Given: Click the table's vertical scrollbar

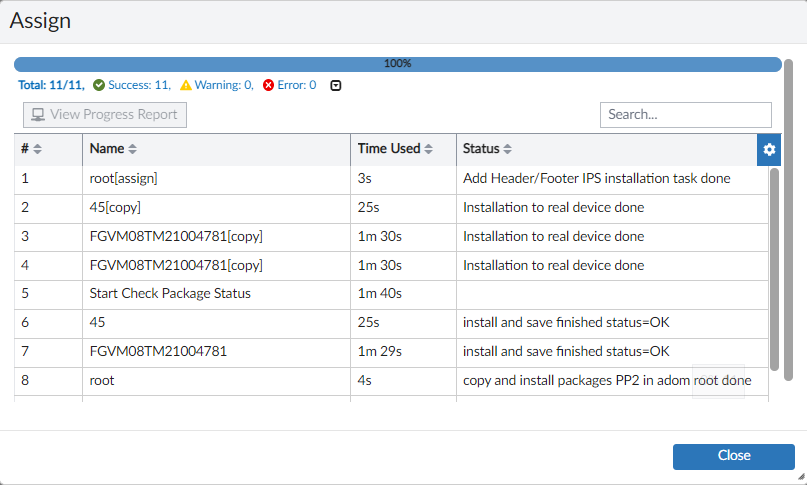Looking at the screenshot, I should [774, 270].
